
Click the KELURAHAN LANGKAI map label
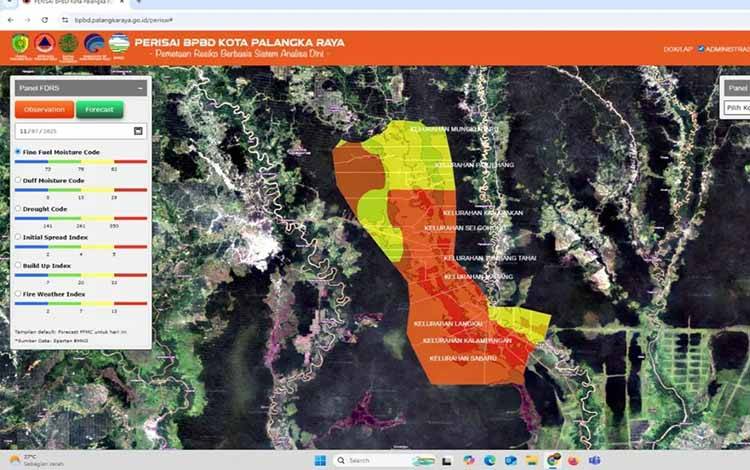click(x=448, y=324)
